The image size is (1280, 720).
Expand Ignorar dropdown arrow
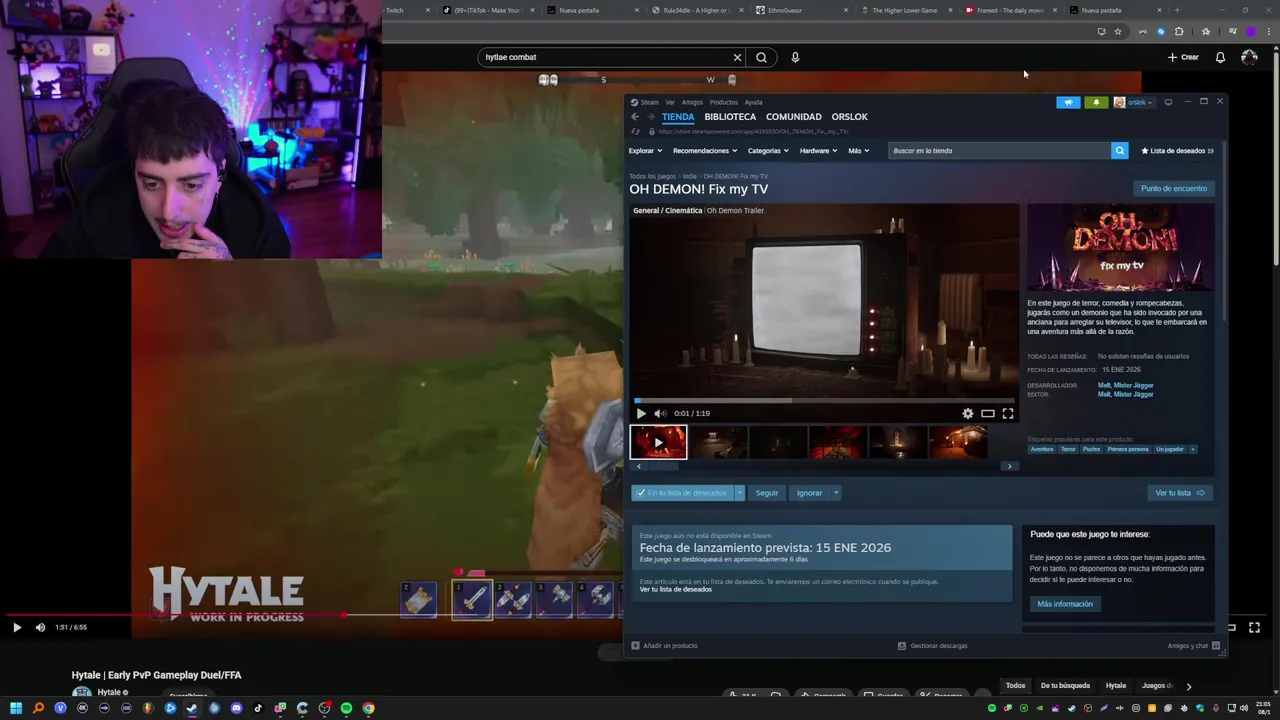coord(836,493)
